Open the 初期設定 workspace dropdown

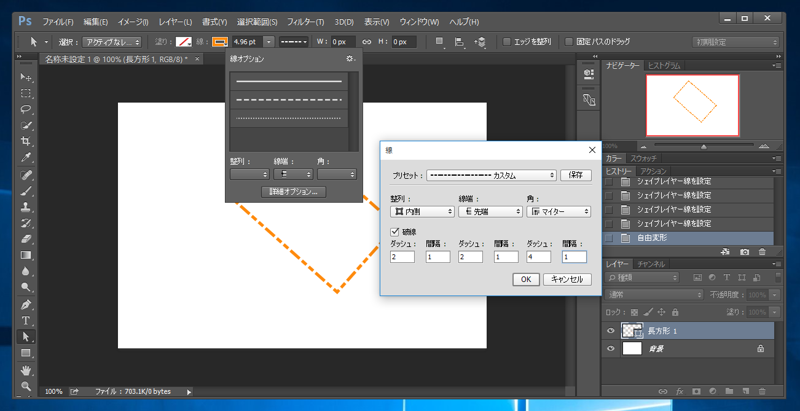pos(735,42)
